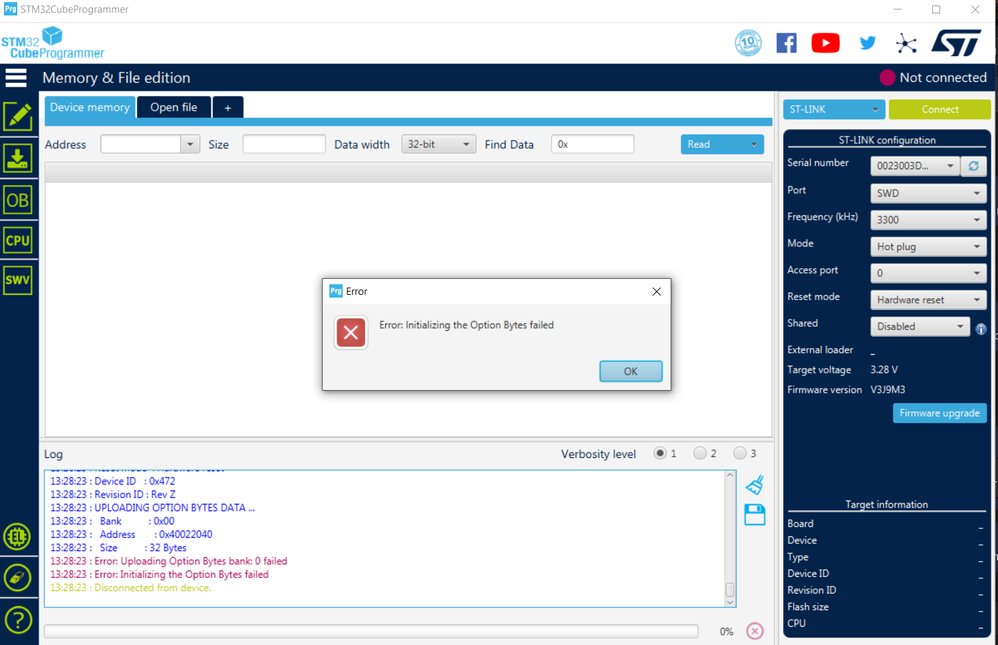Screen dimensions: 998x645
Task: Open the Facebook link icon
Action: click(x=787, y=43)
